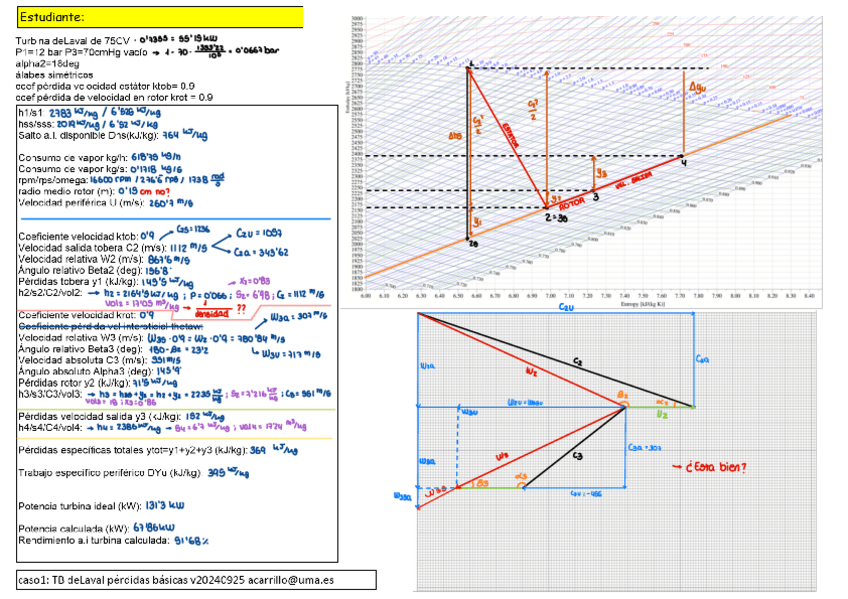Click point '2=3s' on the h-s chart

tap(556, 218)
